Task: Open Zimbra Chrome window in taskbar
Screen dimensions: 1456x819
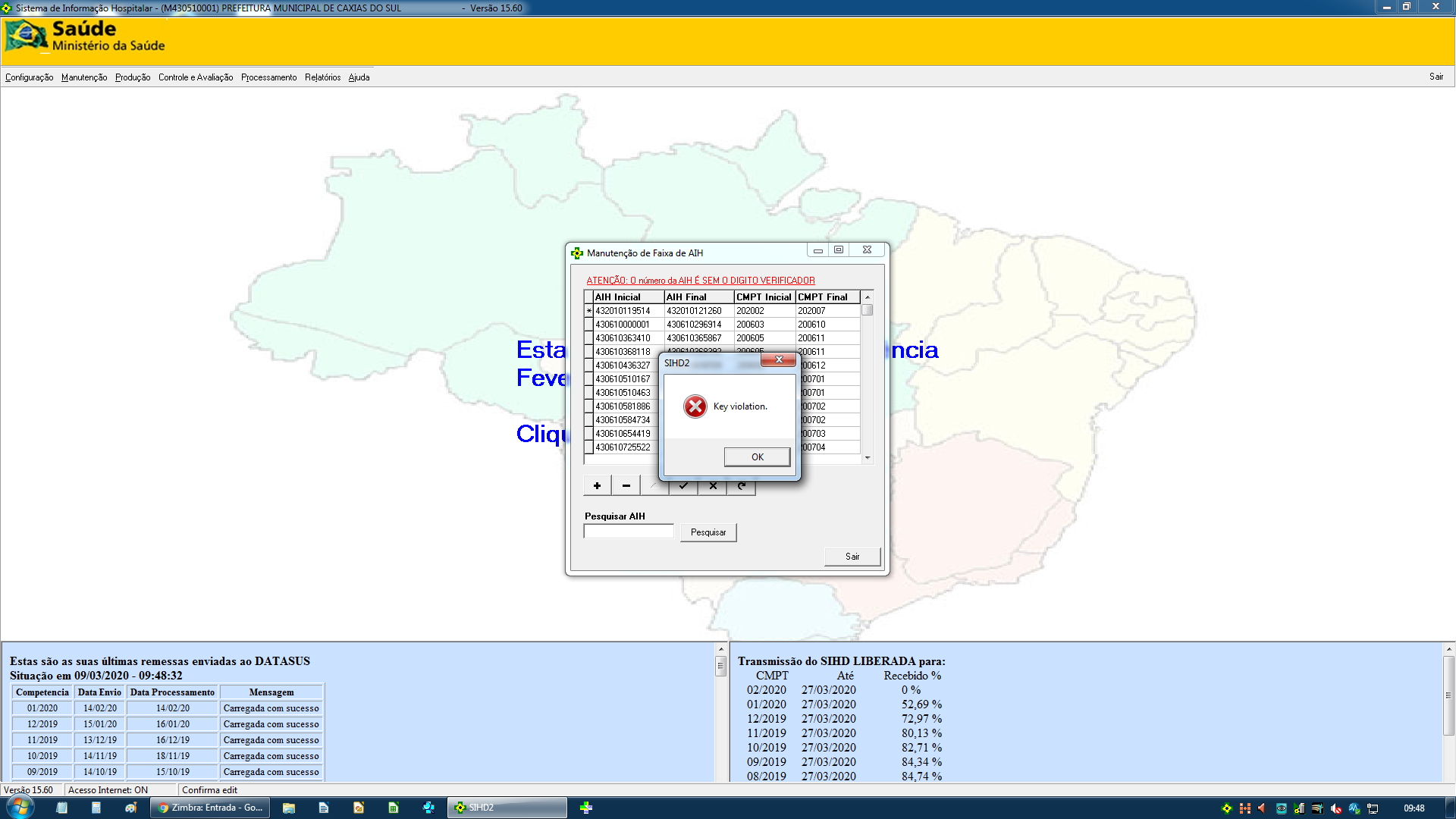Action: (211, 808)
